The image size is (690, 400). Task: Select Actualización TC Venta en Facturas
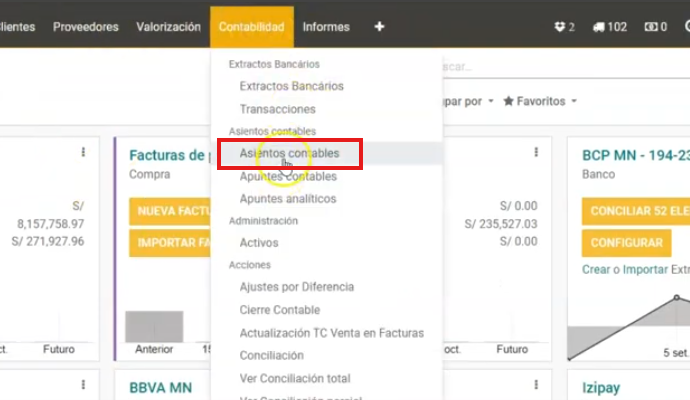point(332,333)
